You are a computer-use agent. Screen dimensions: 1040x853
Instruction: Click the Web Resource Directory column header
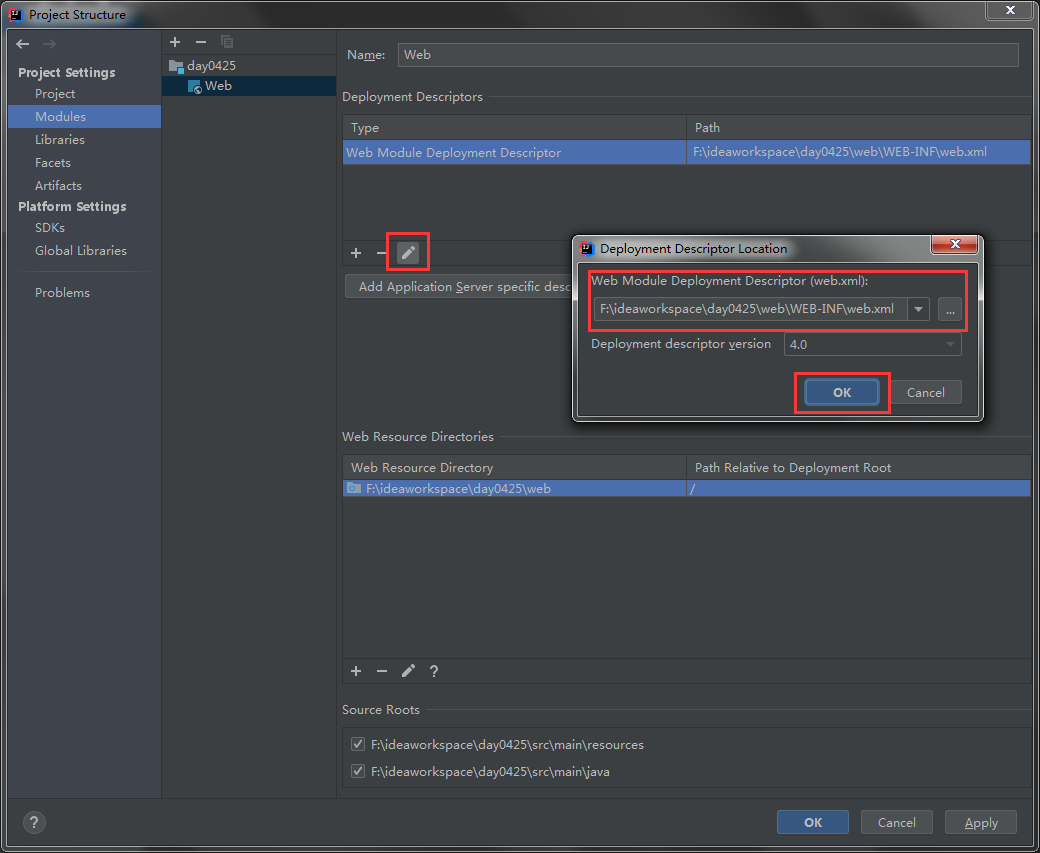point(514,468)
